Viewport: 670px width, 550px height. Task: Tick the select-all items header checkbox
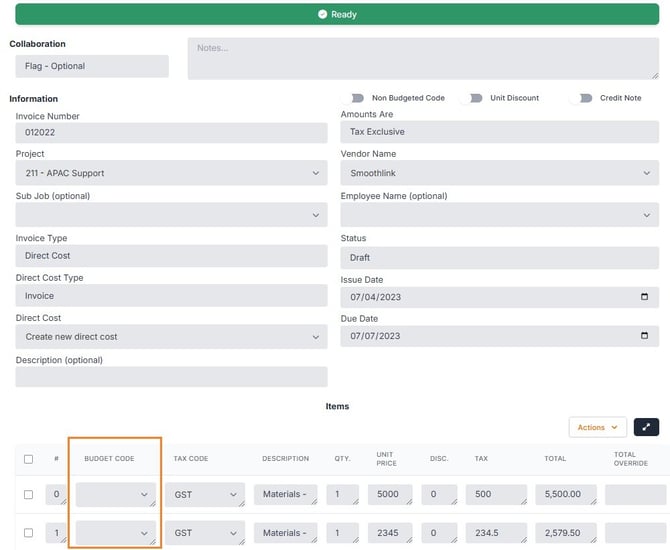[x=29, y=459]
